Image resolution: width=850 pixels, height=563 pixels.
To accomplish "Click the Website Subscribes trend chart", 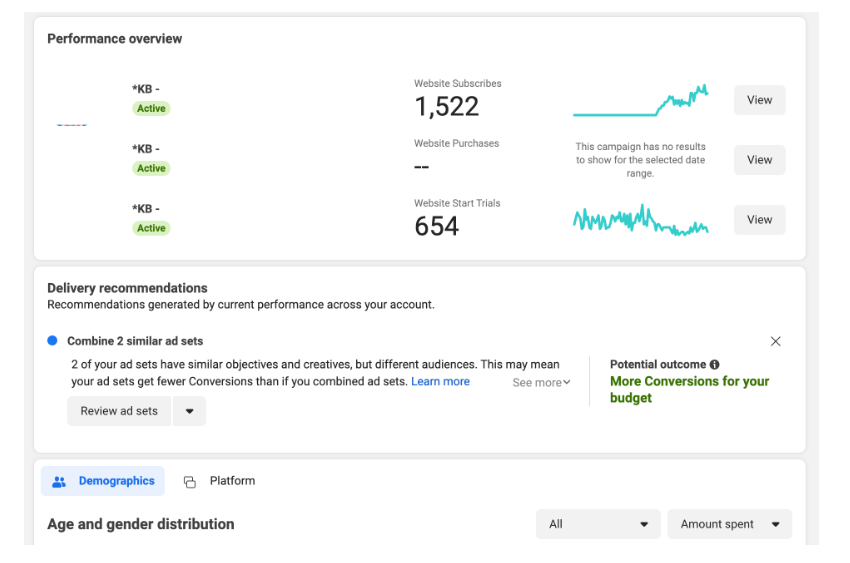I will click(640, 100).
